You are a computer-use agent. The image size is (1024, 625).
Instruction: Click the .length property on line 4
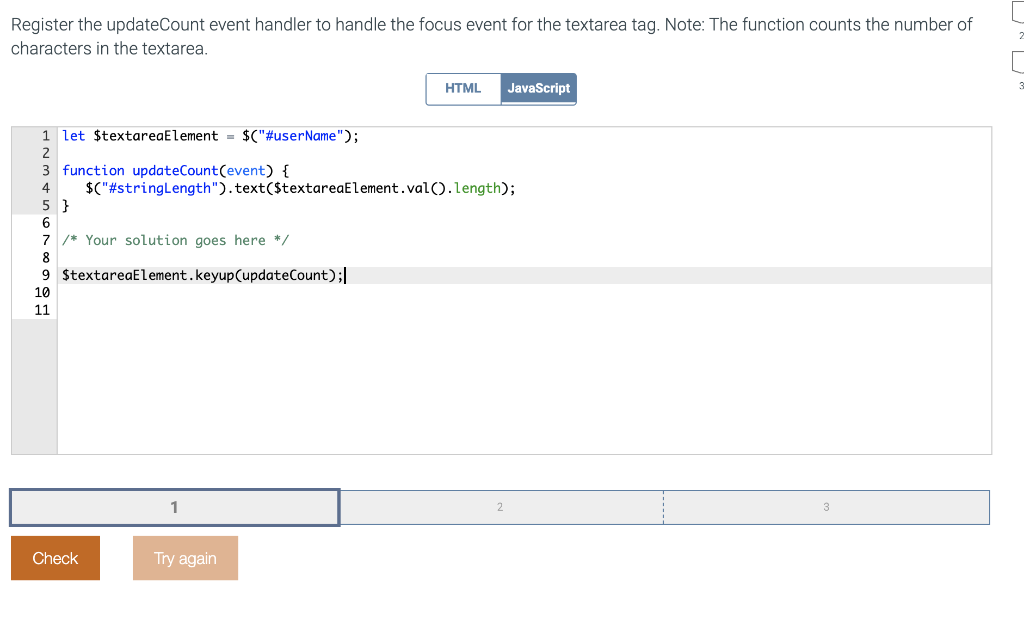click(x=477, y=188)
